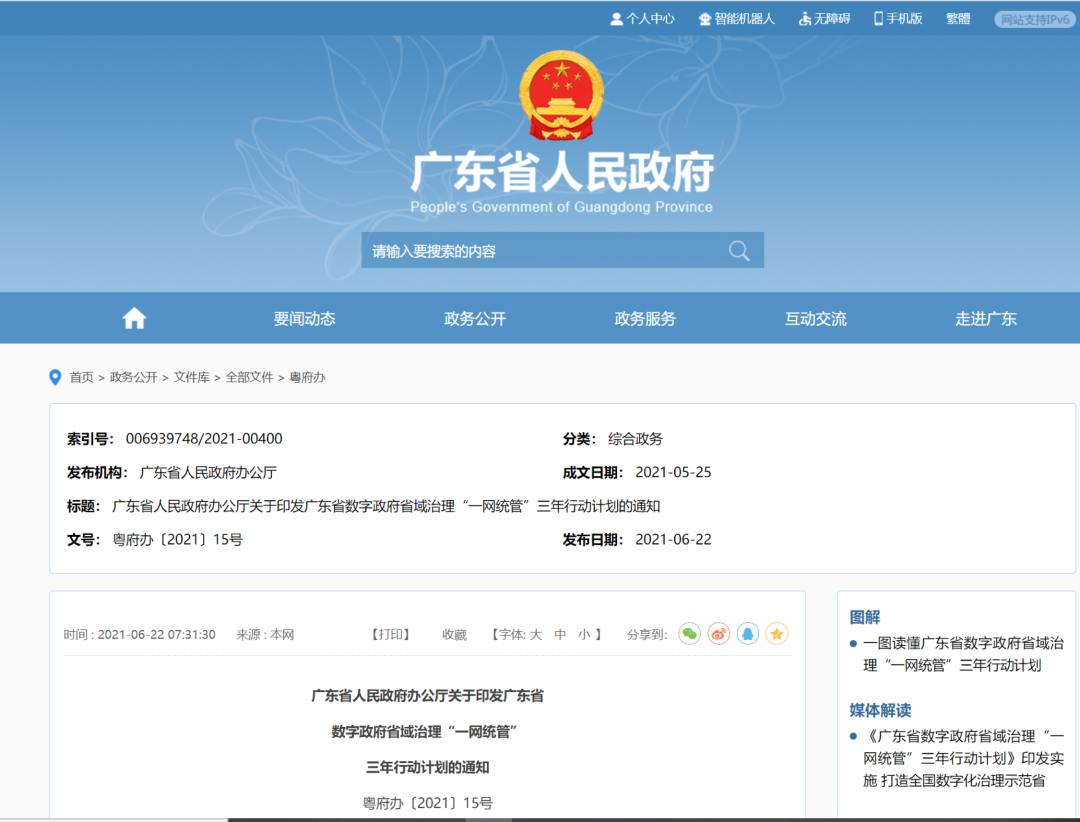This screenshot has width=1080, height=822.
Task: Open the 政务公开 navigation menu
Action: [475, 319]
